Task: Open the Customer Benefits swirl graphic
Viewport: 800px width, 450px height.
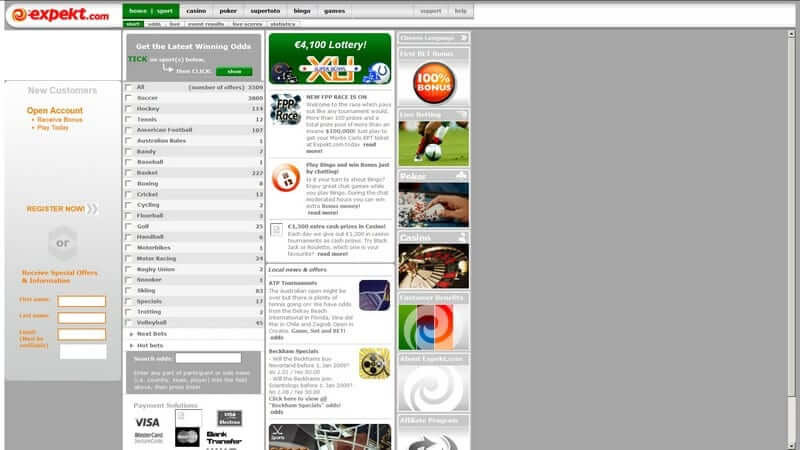Action: pyautogui.click(x=434, y=327)
